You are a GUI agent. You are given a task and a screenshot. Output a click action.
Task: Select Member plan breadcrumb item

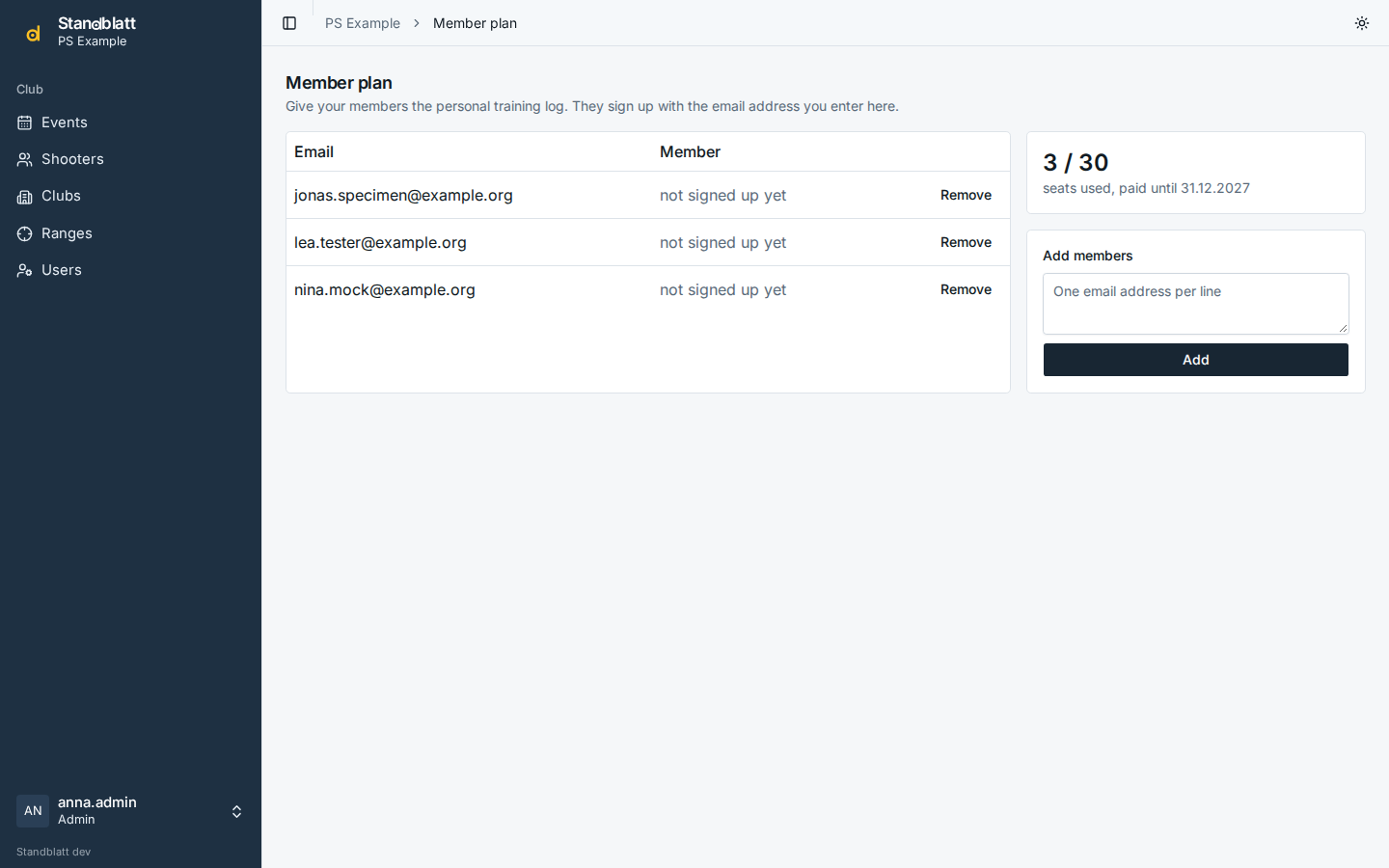pyautogui.click(x=475, y=23)
